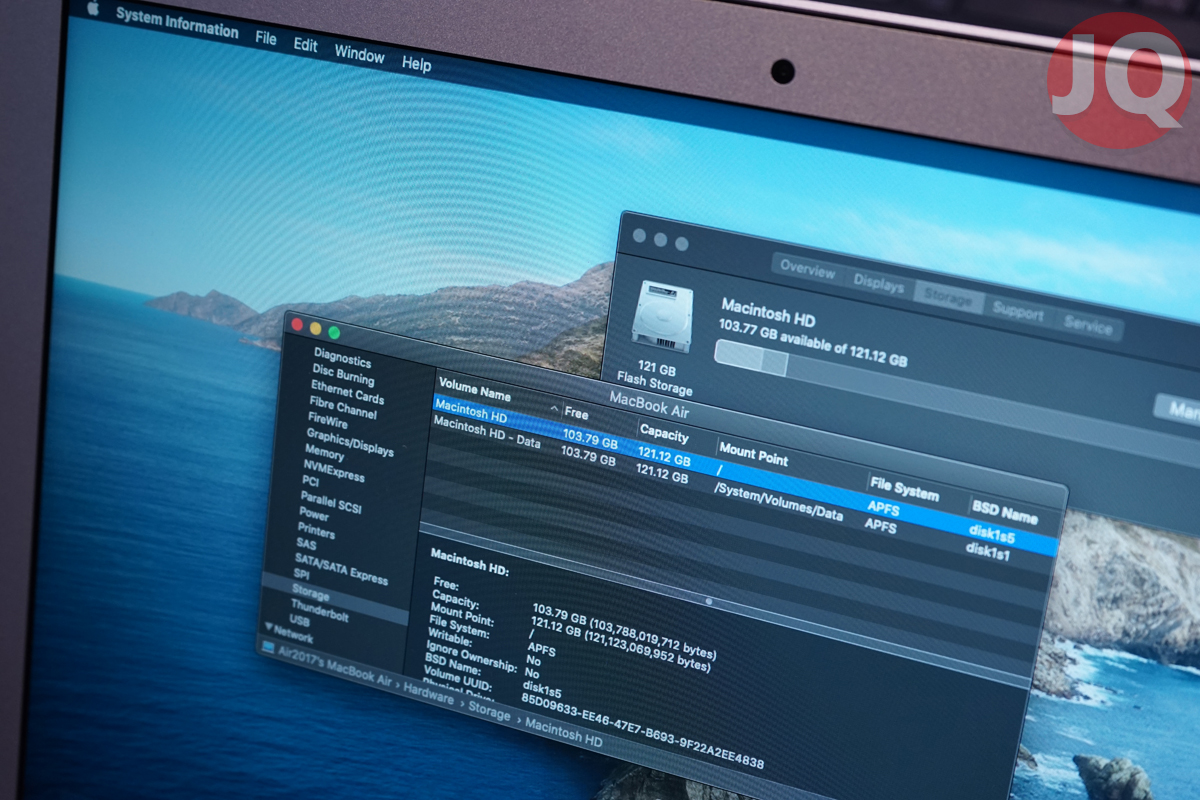This screenshot has width=1200, height=800.
Task: Select FireWire in the sidebar
Action: pyautogui.click(x=327, y=420)
